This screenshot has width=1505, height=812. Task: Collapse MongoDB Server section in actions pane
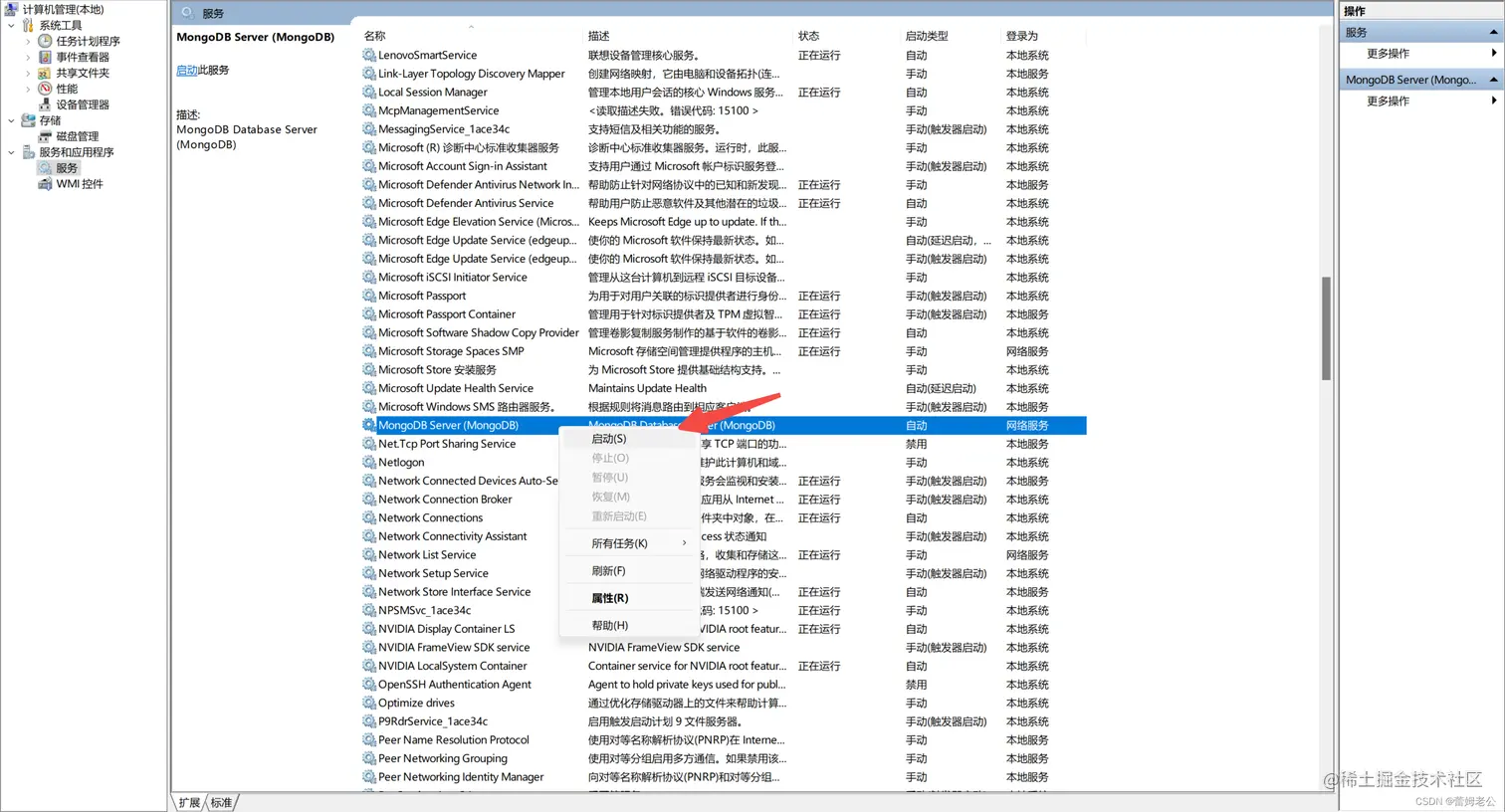(x=1493, y=80)
